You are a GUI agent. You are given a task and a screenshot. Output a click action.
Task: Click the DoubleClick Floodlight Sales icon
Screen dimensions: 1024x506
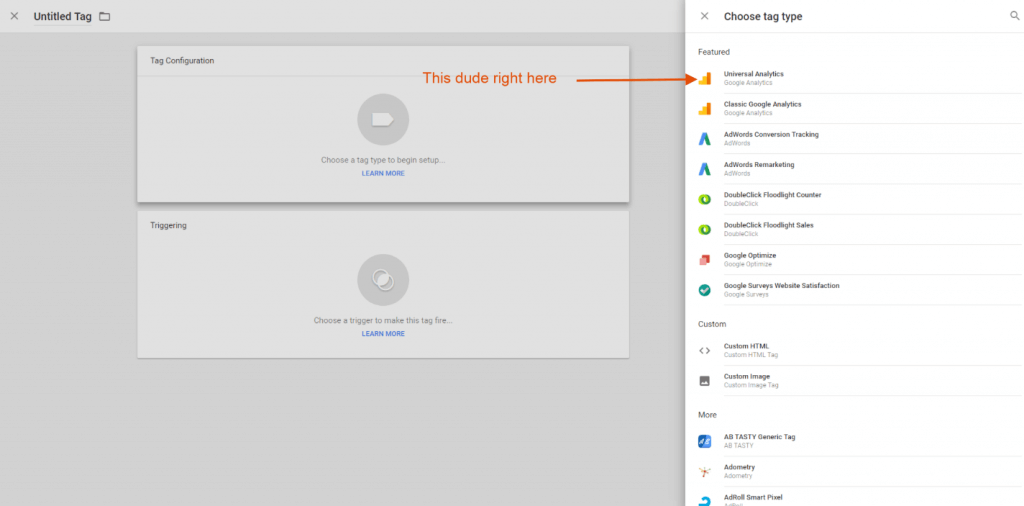[705, 229]
